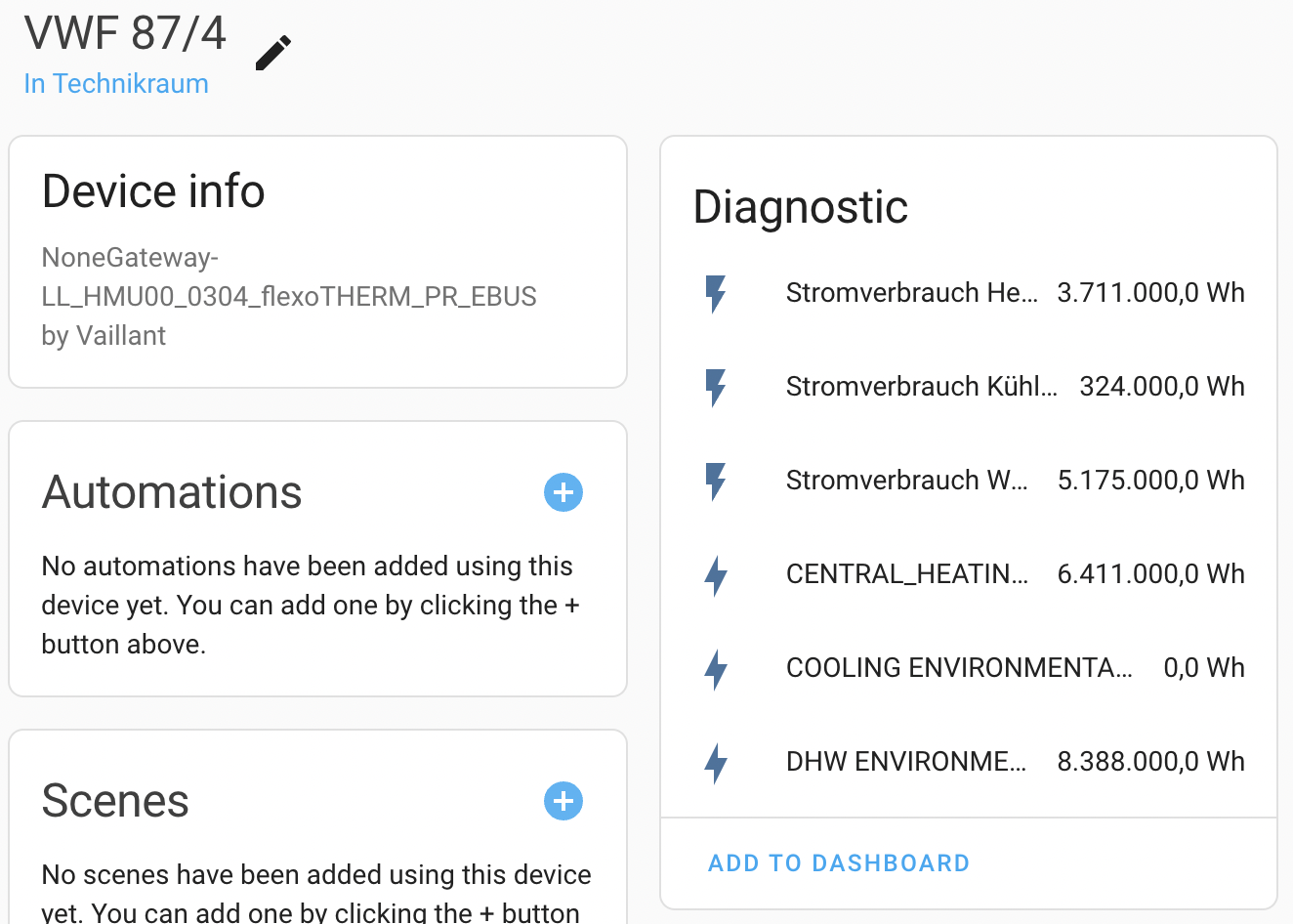Click the lightning icon beside Stromverbrauch Kühlen
Image resolution: width=1293 pixels, height=924 pixels.
tap(716, 386)
